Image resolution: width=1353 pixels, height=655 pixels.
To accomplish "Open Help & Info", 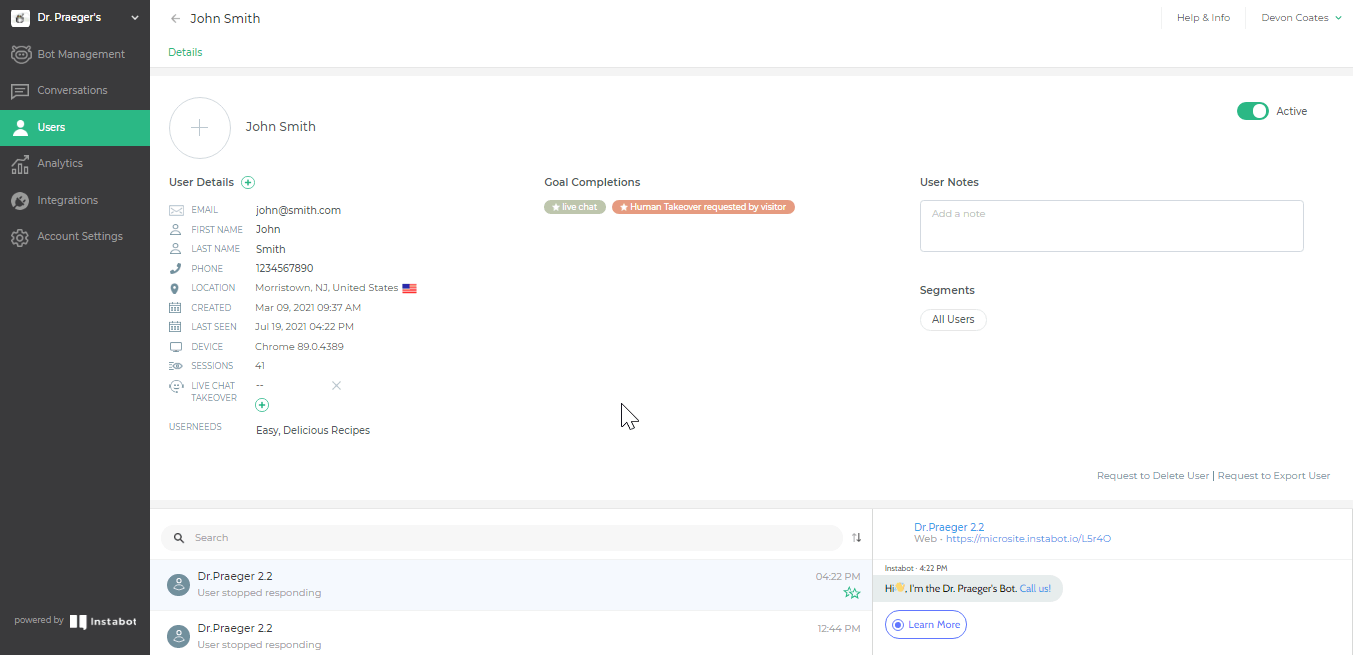I will [x=1203, y=18].
